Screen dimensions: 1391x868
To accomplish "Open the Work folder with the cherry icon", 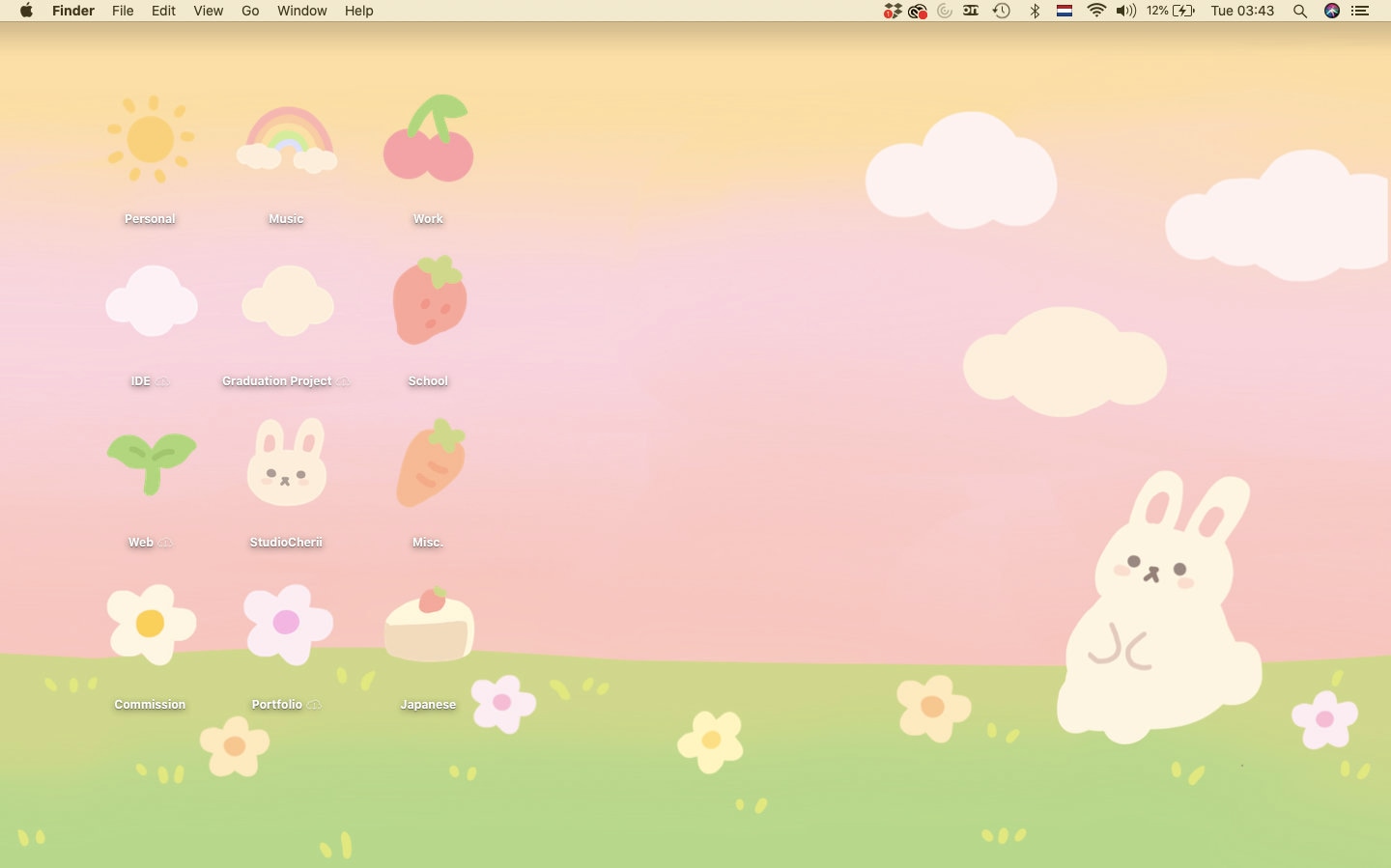I will pos(428,140).
